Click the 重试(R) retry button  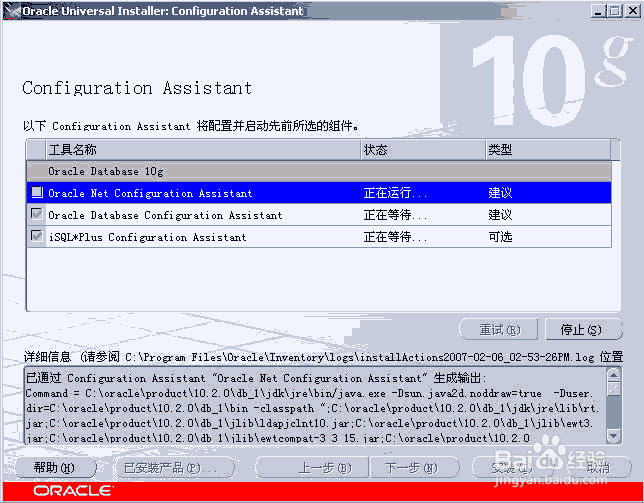pyautogui.click(x=499, y=330)
